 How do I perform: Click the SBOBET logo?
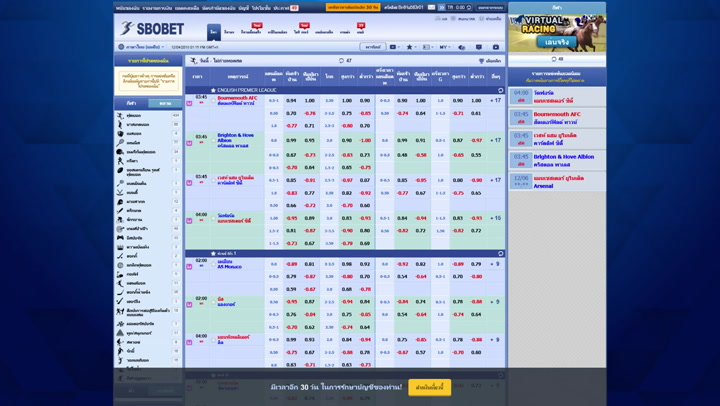[x=152, y=28]
